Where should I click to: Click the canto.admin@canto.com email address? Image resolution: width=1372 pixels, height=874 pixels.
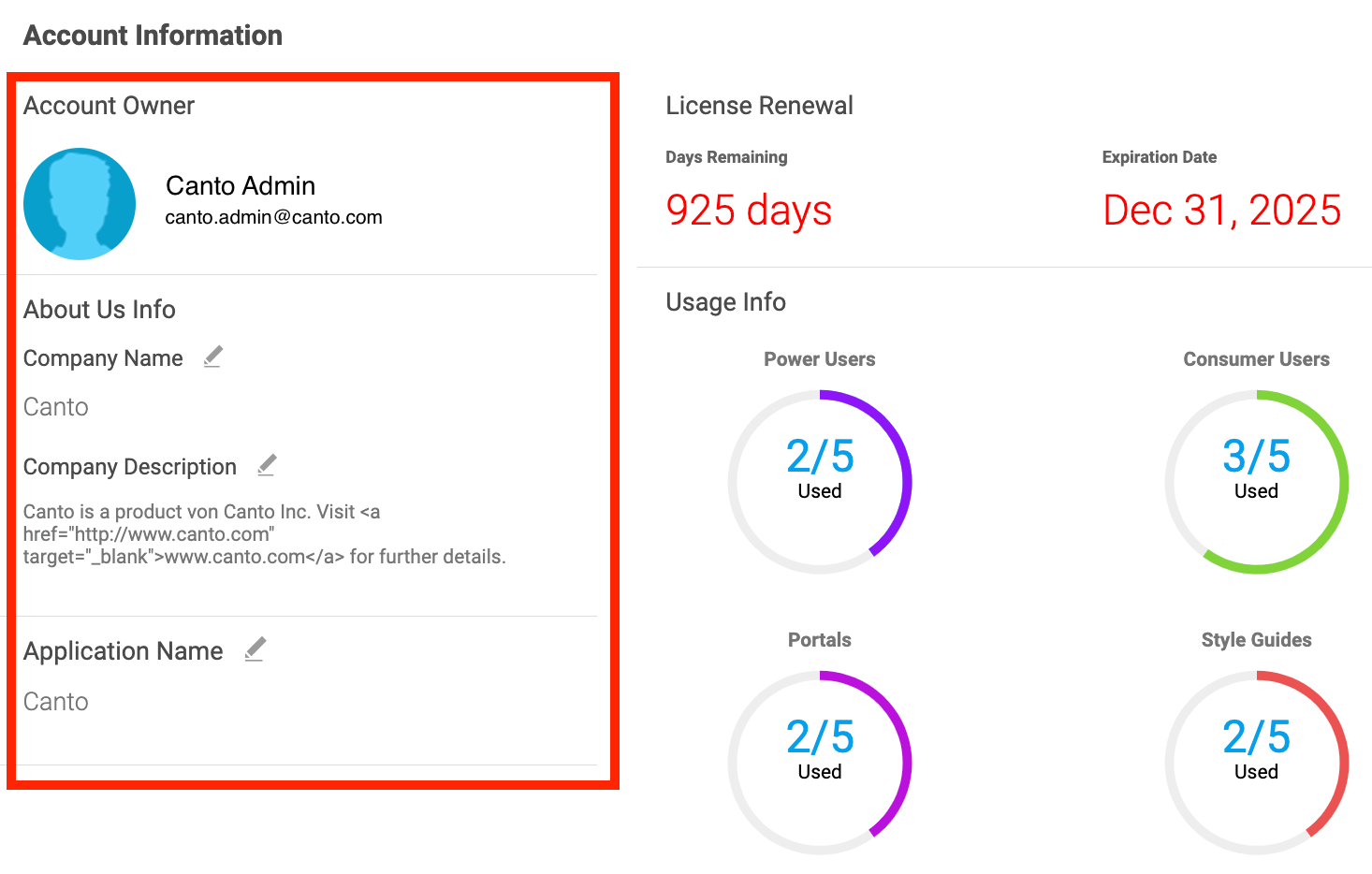click(273, 217)
